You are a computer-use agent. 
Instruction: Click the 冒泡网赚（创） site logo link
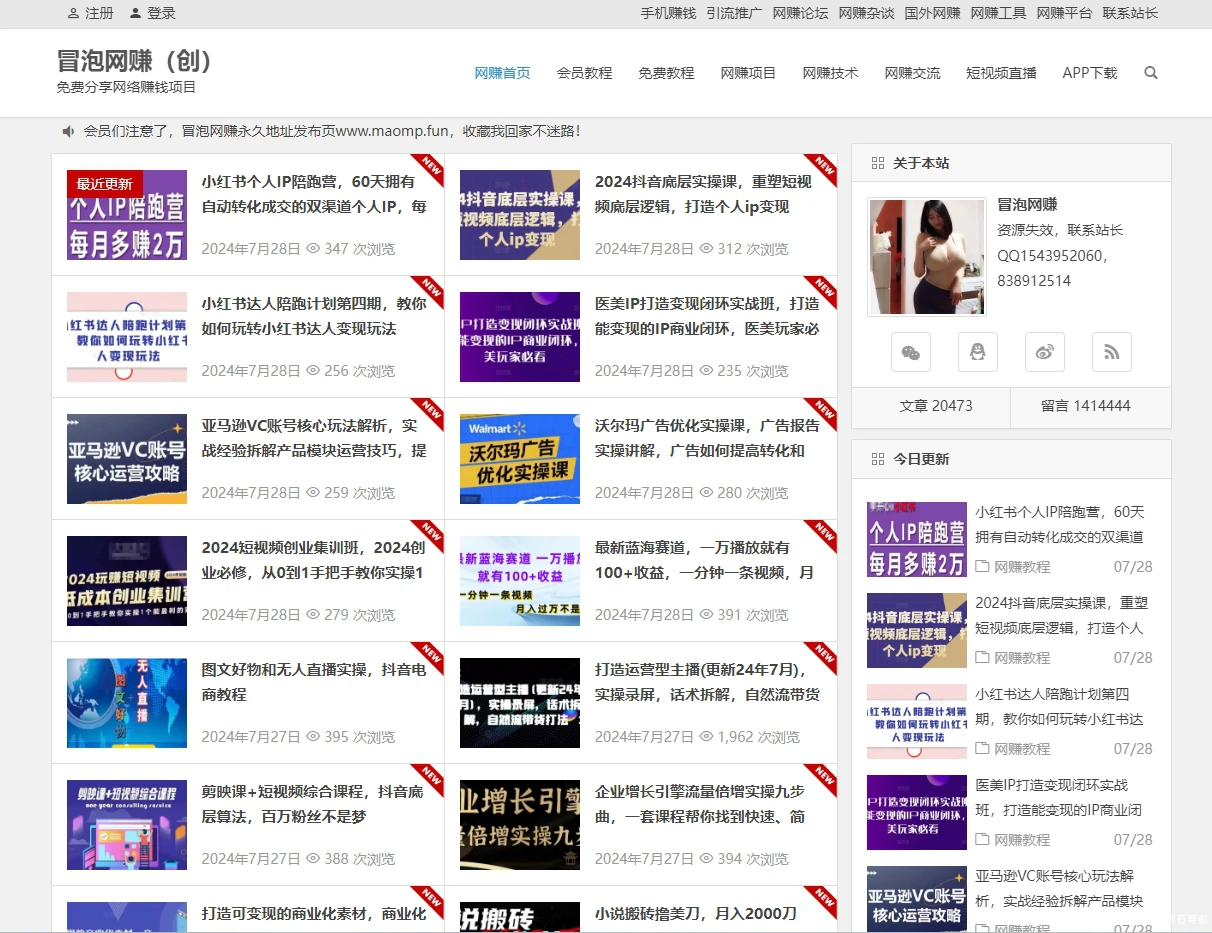pos(135,61)
